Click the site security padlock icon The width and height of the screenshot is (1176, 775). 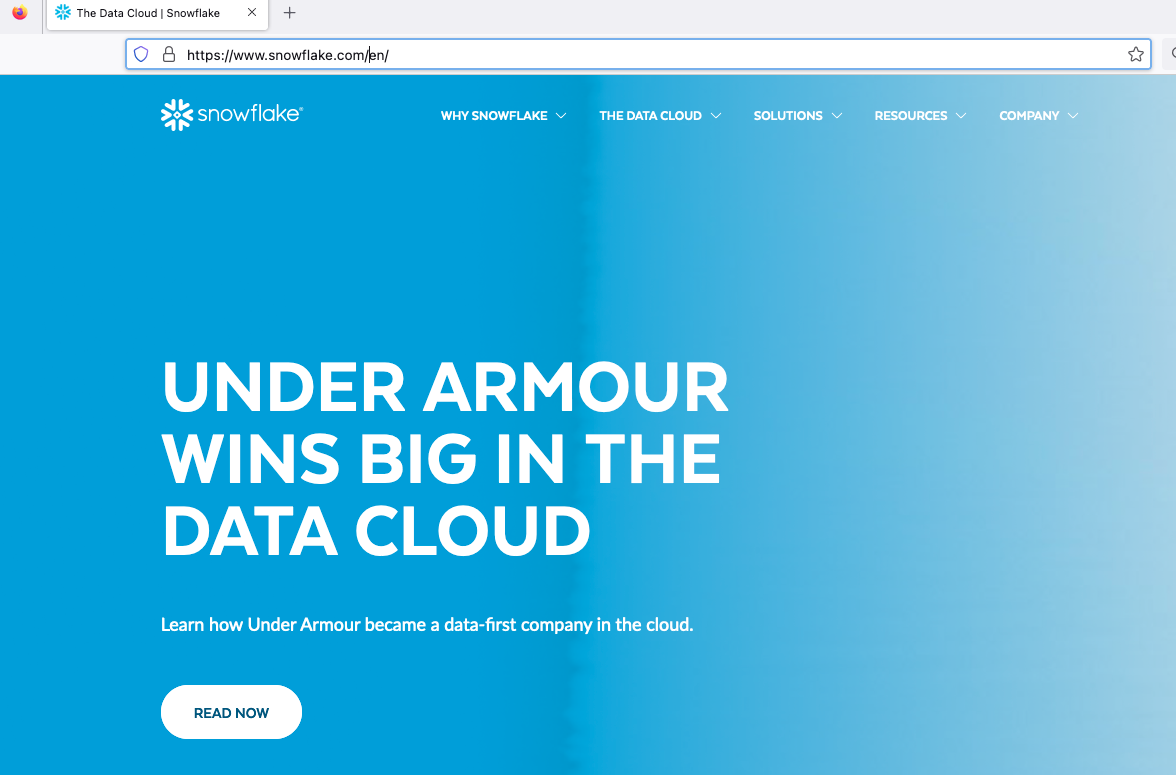tap(170, 54)
